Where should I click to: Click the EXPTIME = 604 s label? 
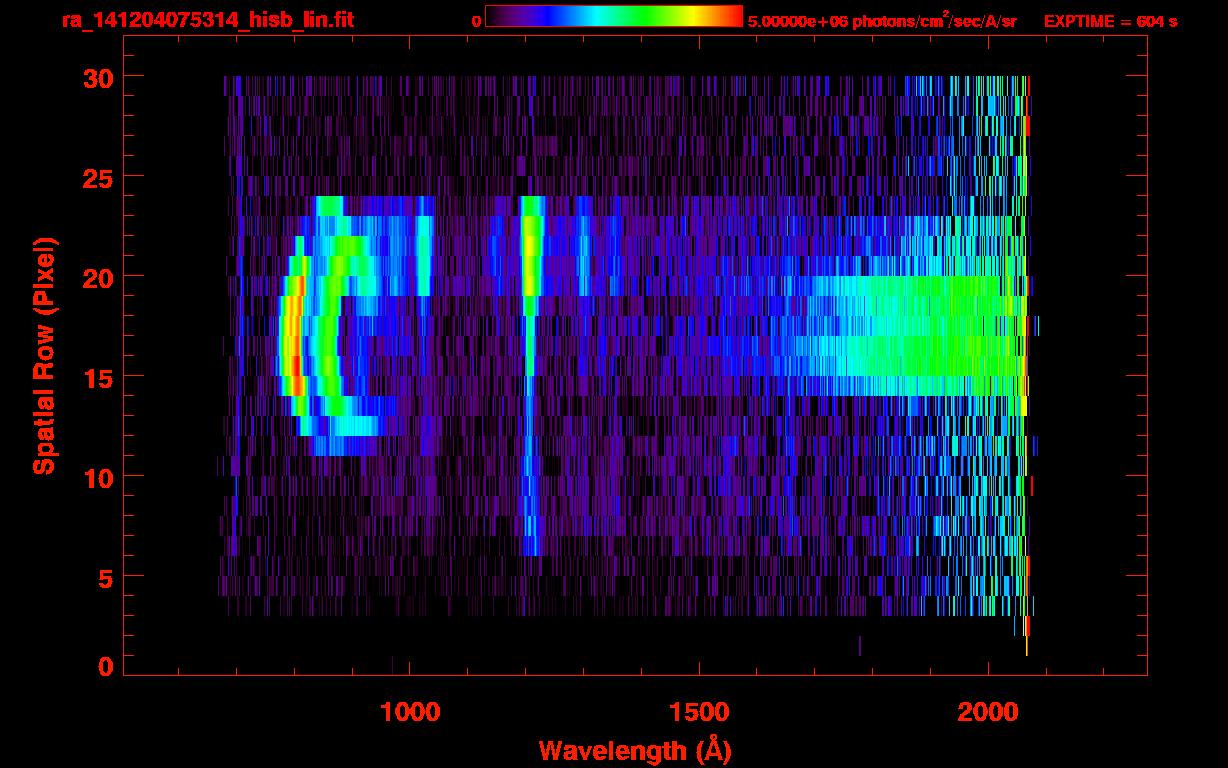tap(1110, 21)
